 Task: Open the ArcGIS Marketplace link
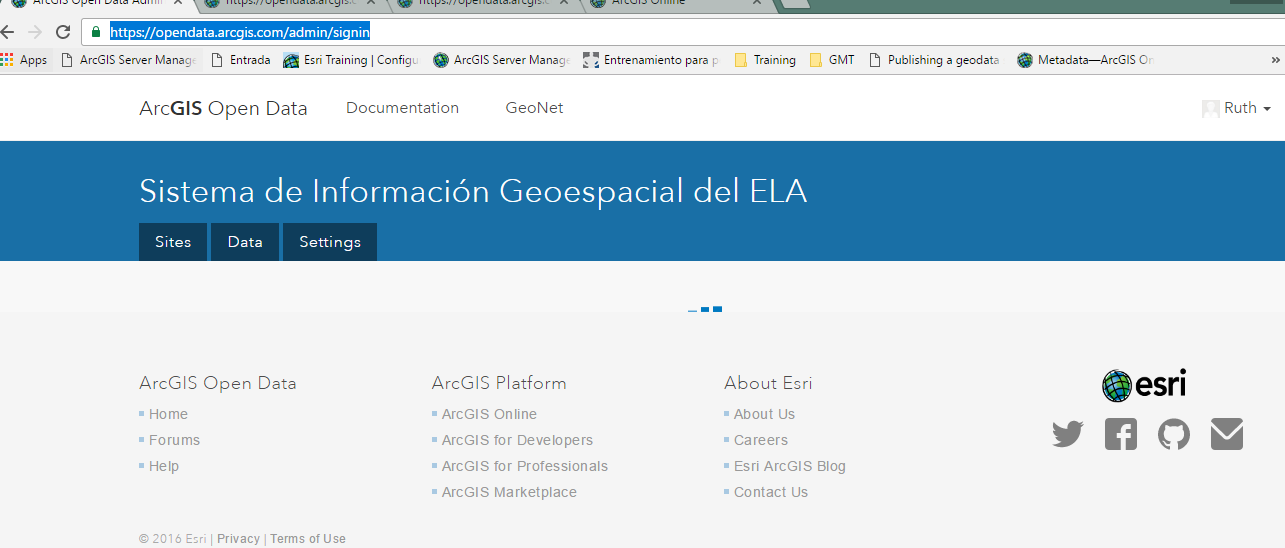coord(509,492)
